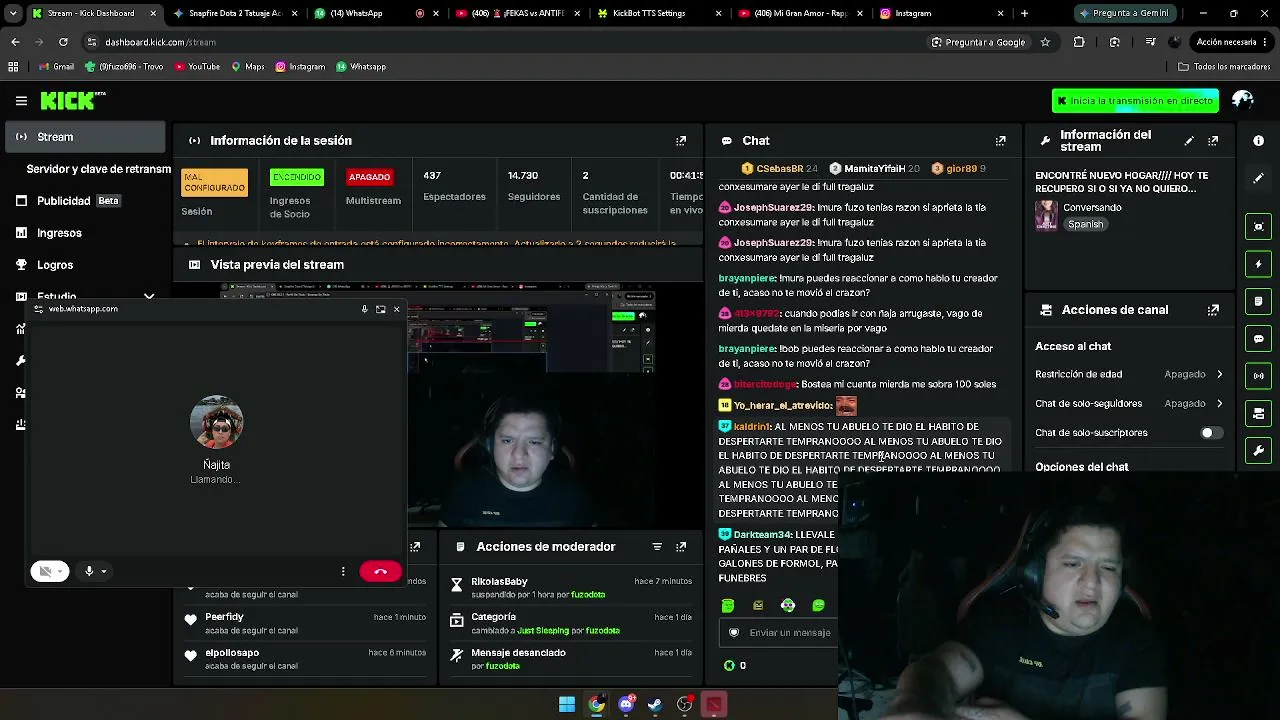Open the Chrome tab search dropdown
The height and width of the screenshot is (720, 1280).
point(13,13)
